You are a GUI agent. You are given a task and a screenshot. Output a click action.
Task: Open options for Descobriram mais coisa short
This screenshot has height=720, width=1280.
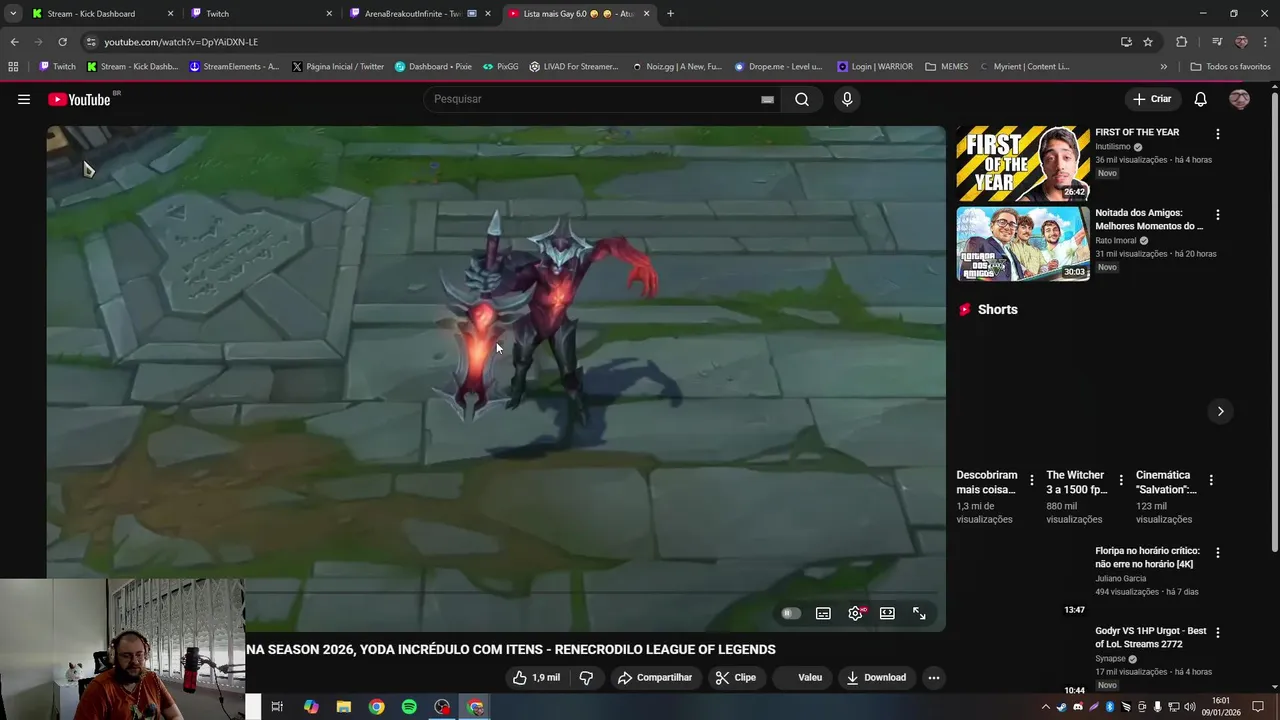pyautogui.click(x=1032, y=480)
